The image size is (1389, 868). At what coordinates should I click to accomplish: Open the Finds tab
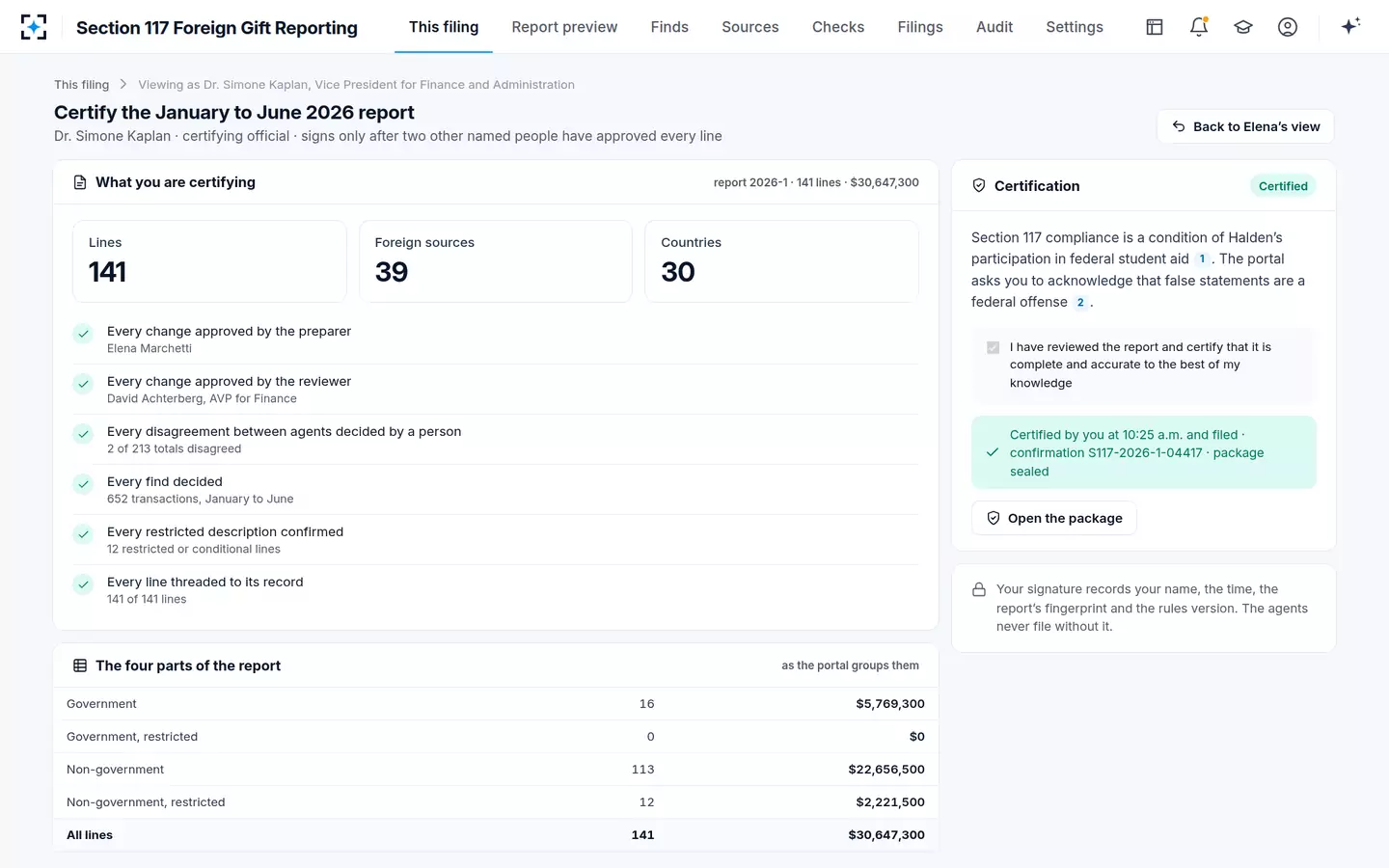[669, 27]
